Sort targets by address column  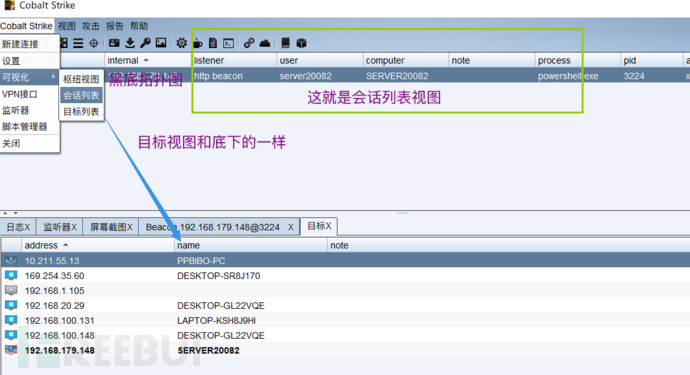coord(98,245)
